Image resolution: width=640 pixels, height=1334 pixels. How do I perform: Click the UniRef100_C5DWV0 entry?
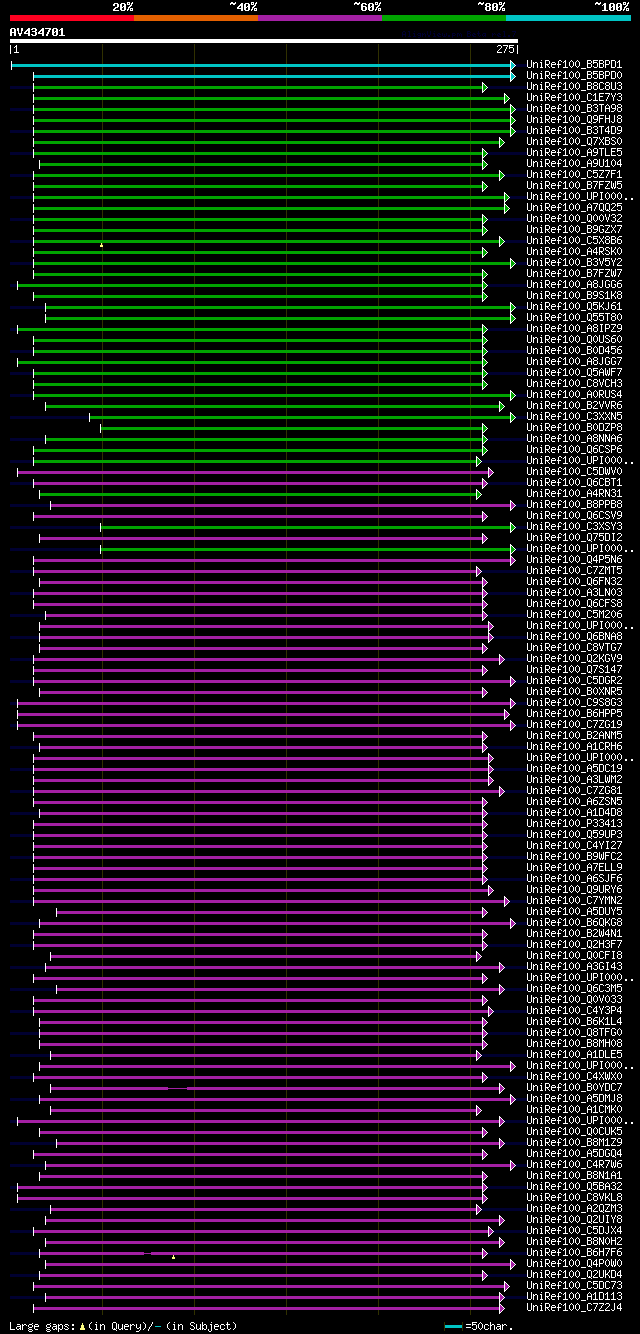click(574, 472)
